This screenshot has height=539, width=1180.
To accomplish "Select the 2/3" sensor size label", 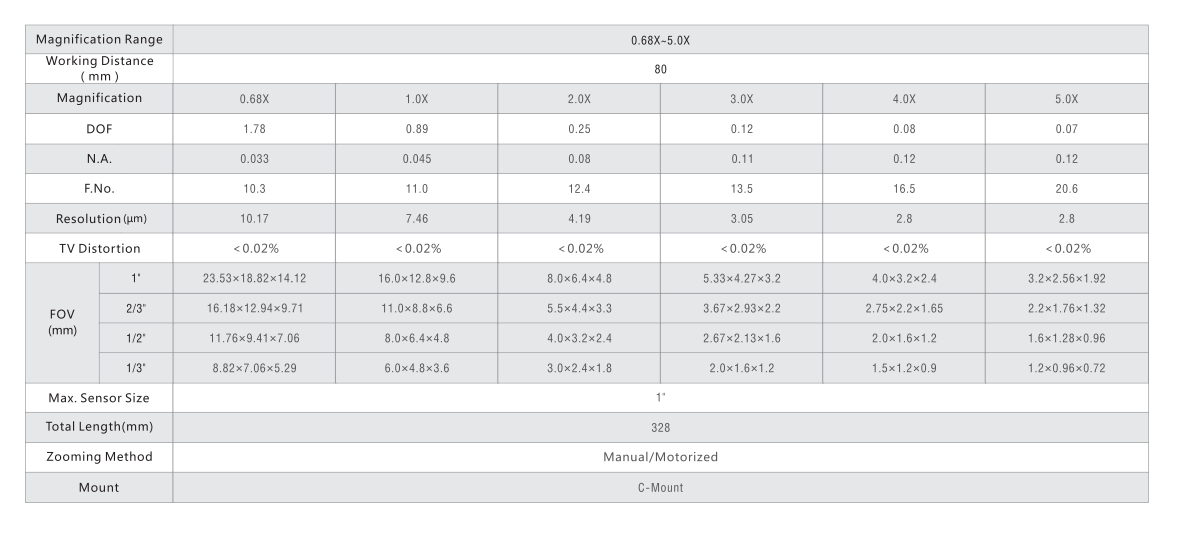I will 136,309.
